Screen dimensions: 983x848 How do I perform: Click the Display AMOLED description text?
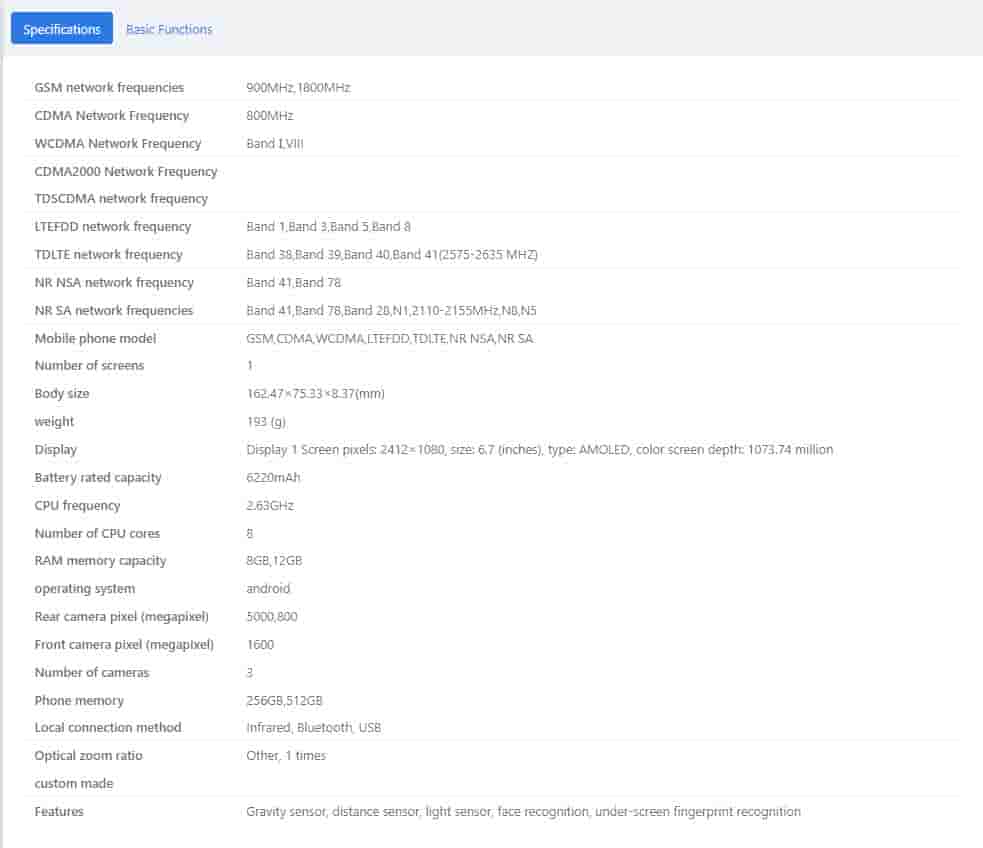point(539,450)
